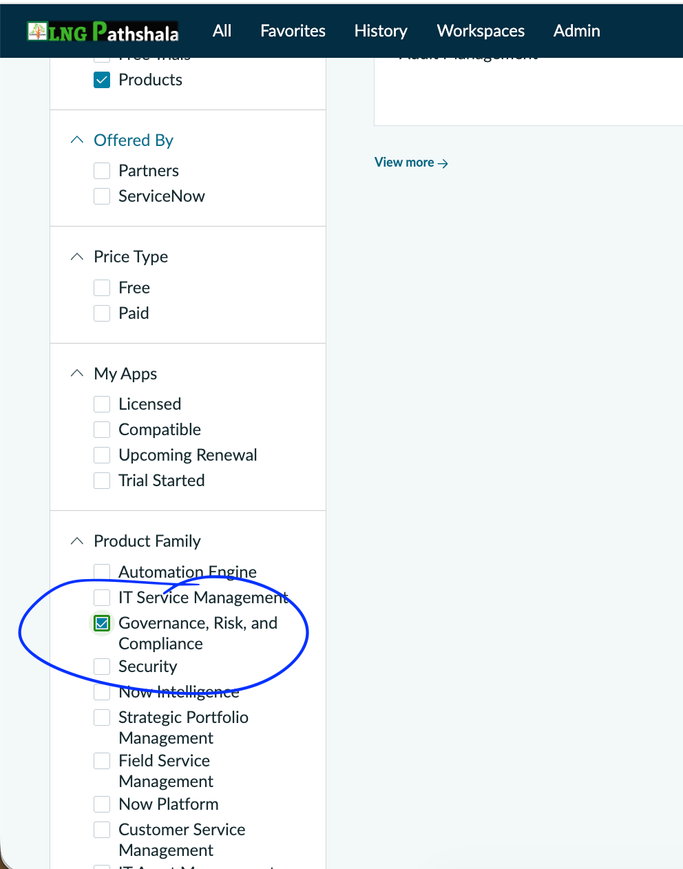Enable the ServiceNow offered-by filter
This screenshot has height=869, width=683.
[102, 196]
